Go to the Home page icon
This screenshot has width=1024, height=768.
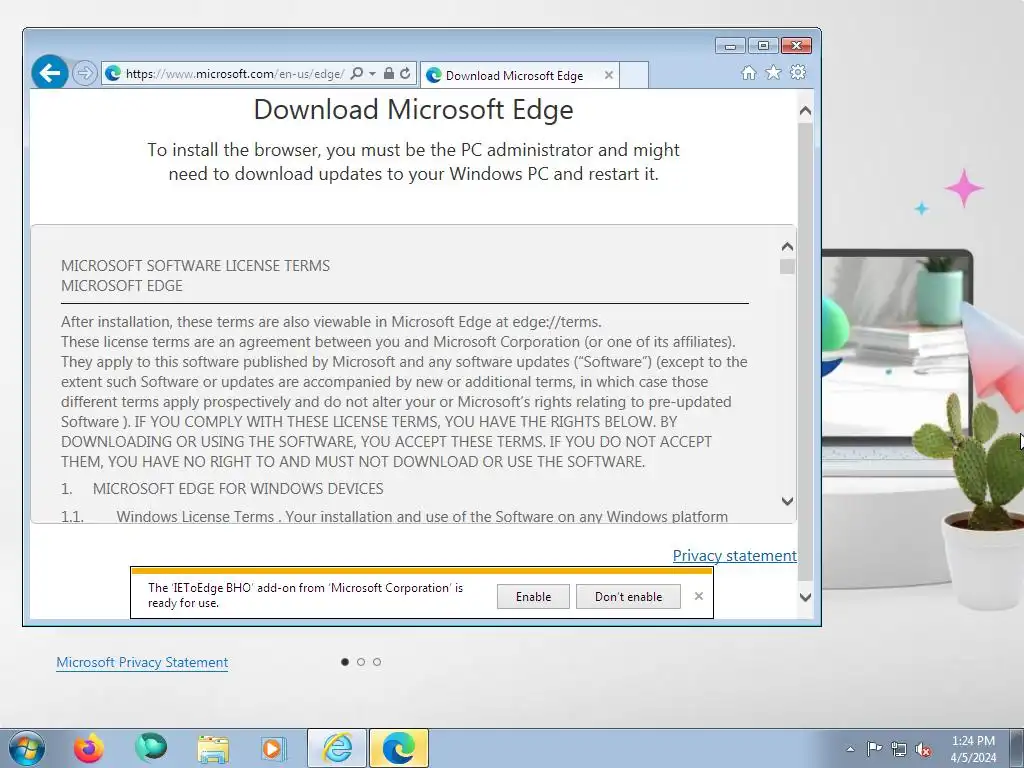click(749, 72)
